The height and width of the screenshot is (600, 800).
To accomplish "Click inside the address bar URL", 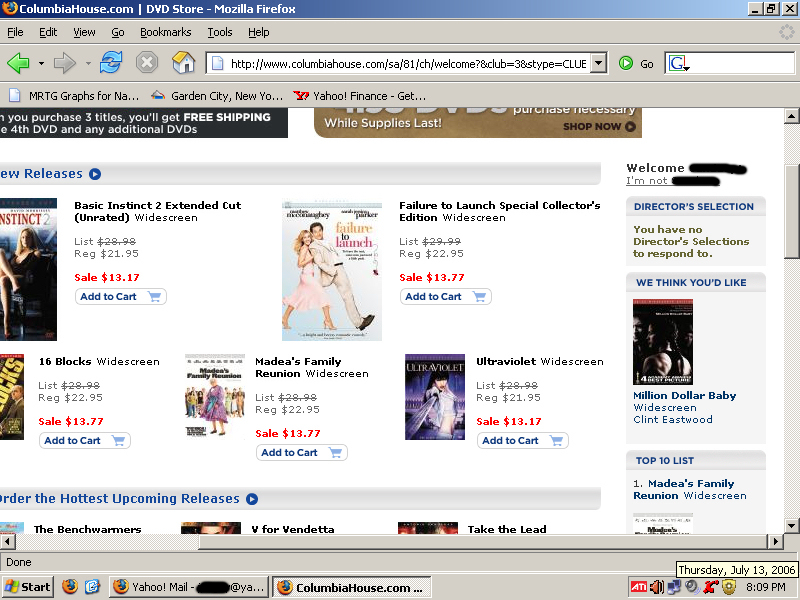I will click(408, 64).
